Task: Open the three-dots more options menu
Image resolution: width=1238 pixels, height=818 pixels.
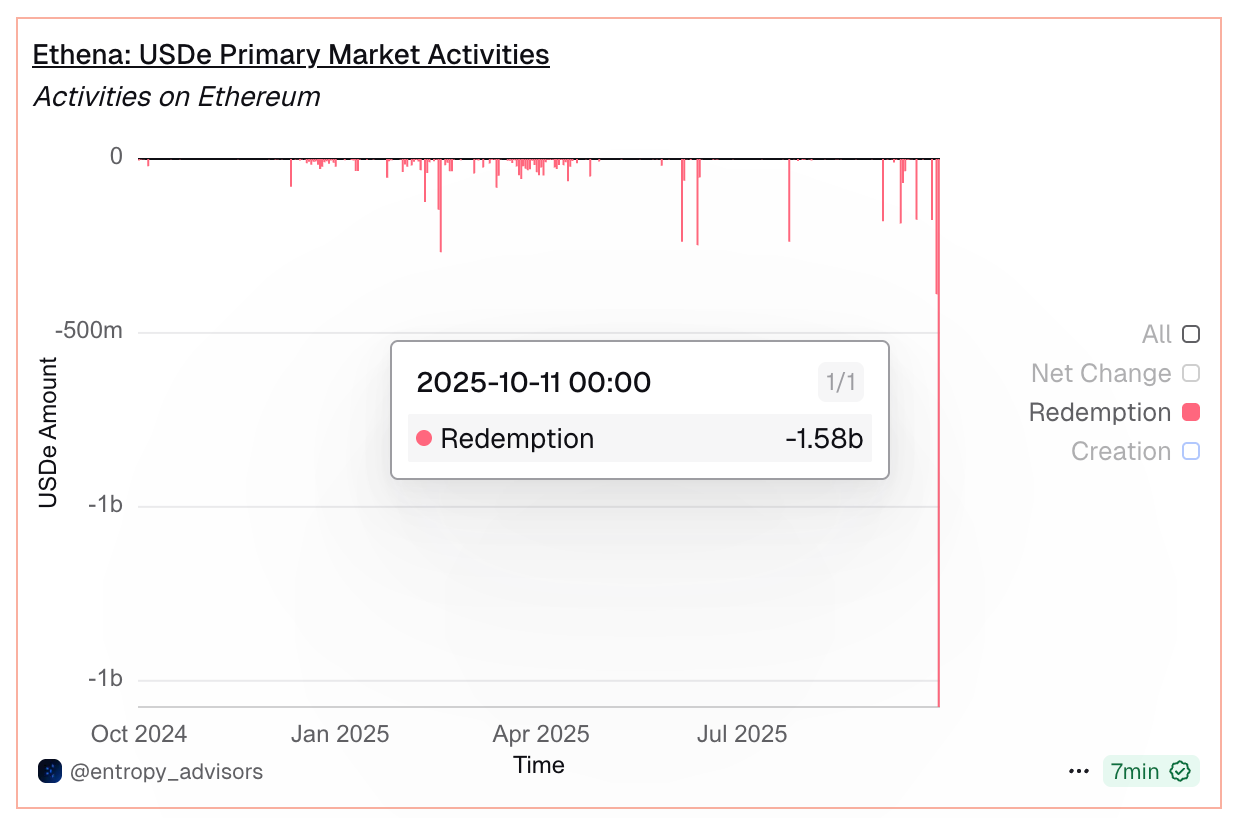Action: 1078,771
